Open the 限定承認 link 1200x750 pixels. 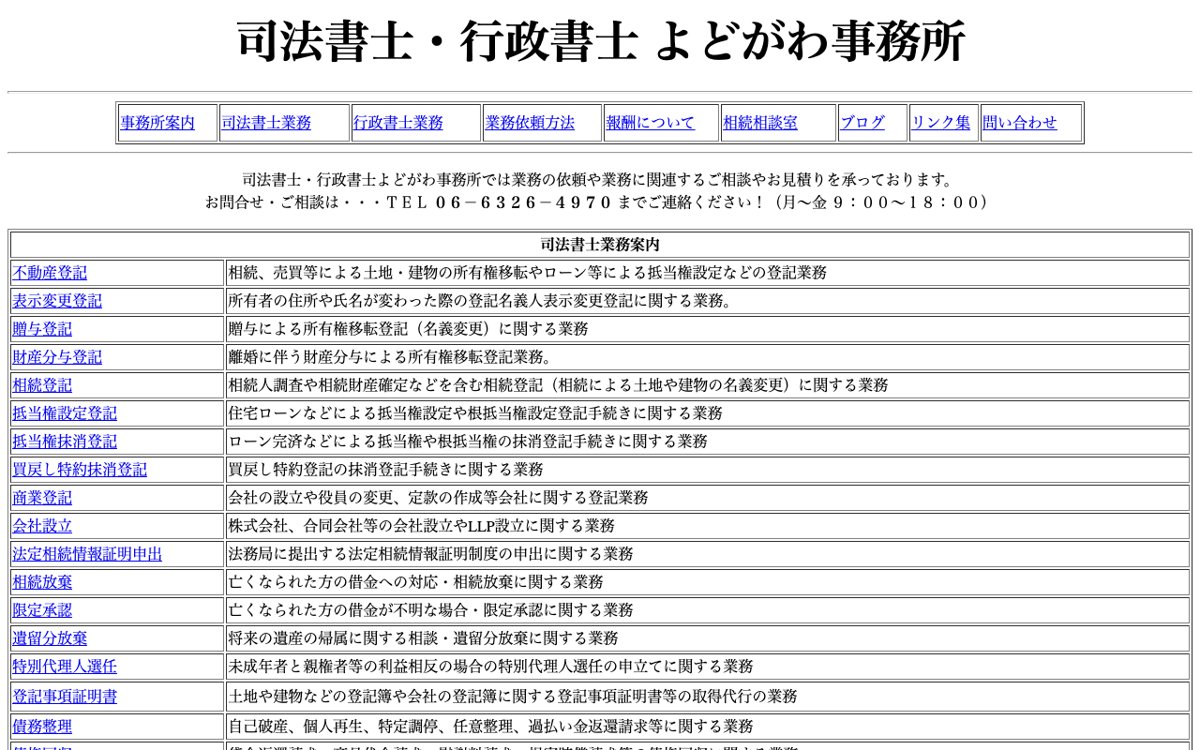42,609
